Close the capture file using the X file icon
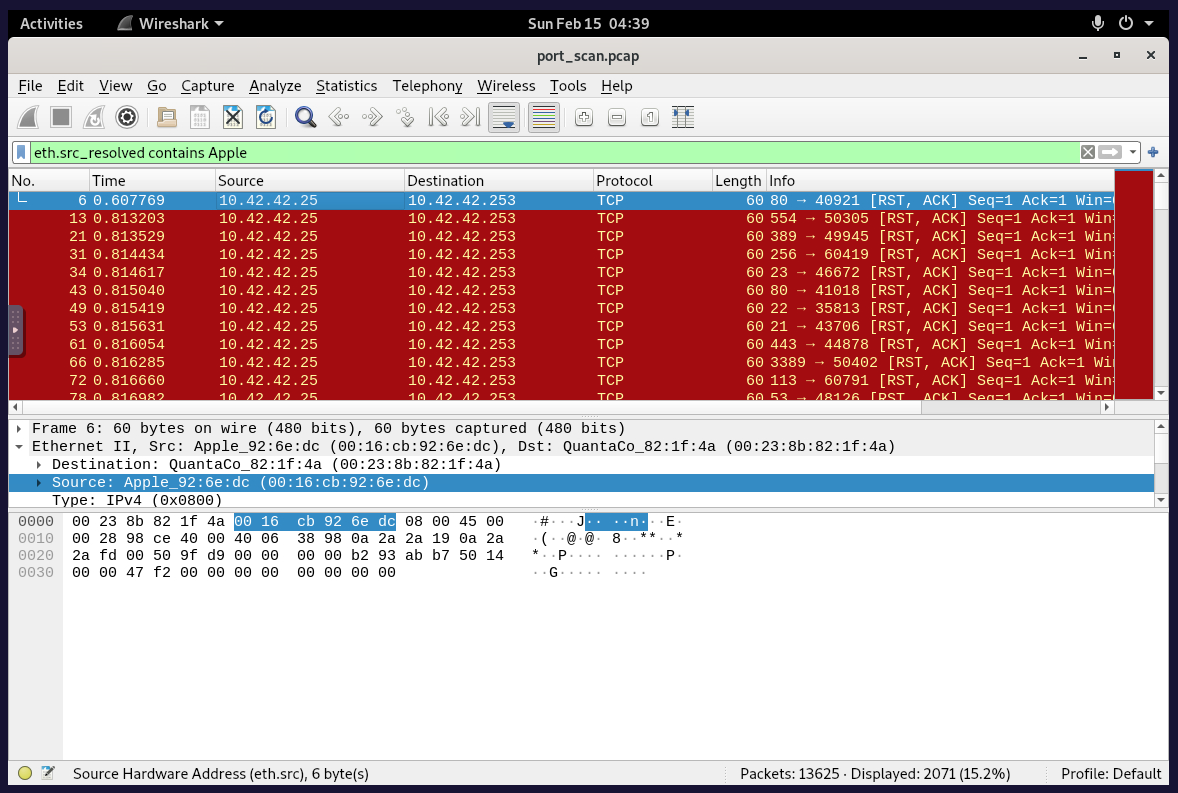The height and width of the screenshot is (793, 1178). click(x=233, y=118)
